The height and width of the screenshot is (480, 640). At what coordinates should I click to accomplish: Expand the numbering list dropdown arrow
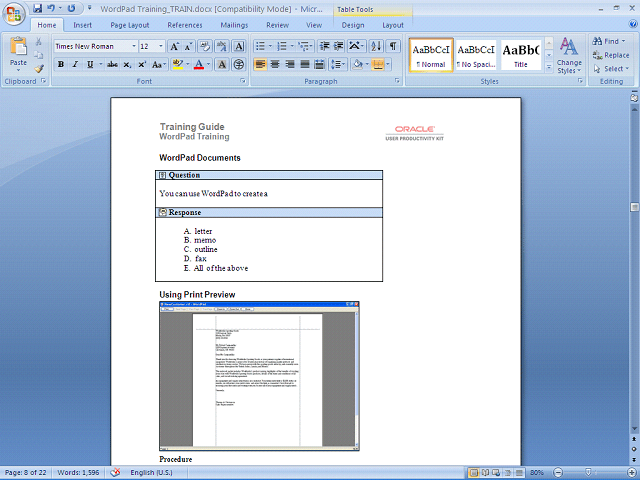(292, 46)
